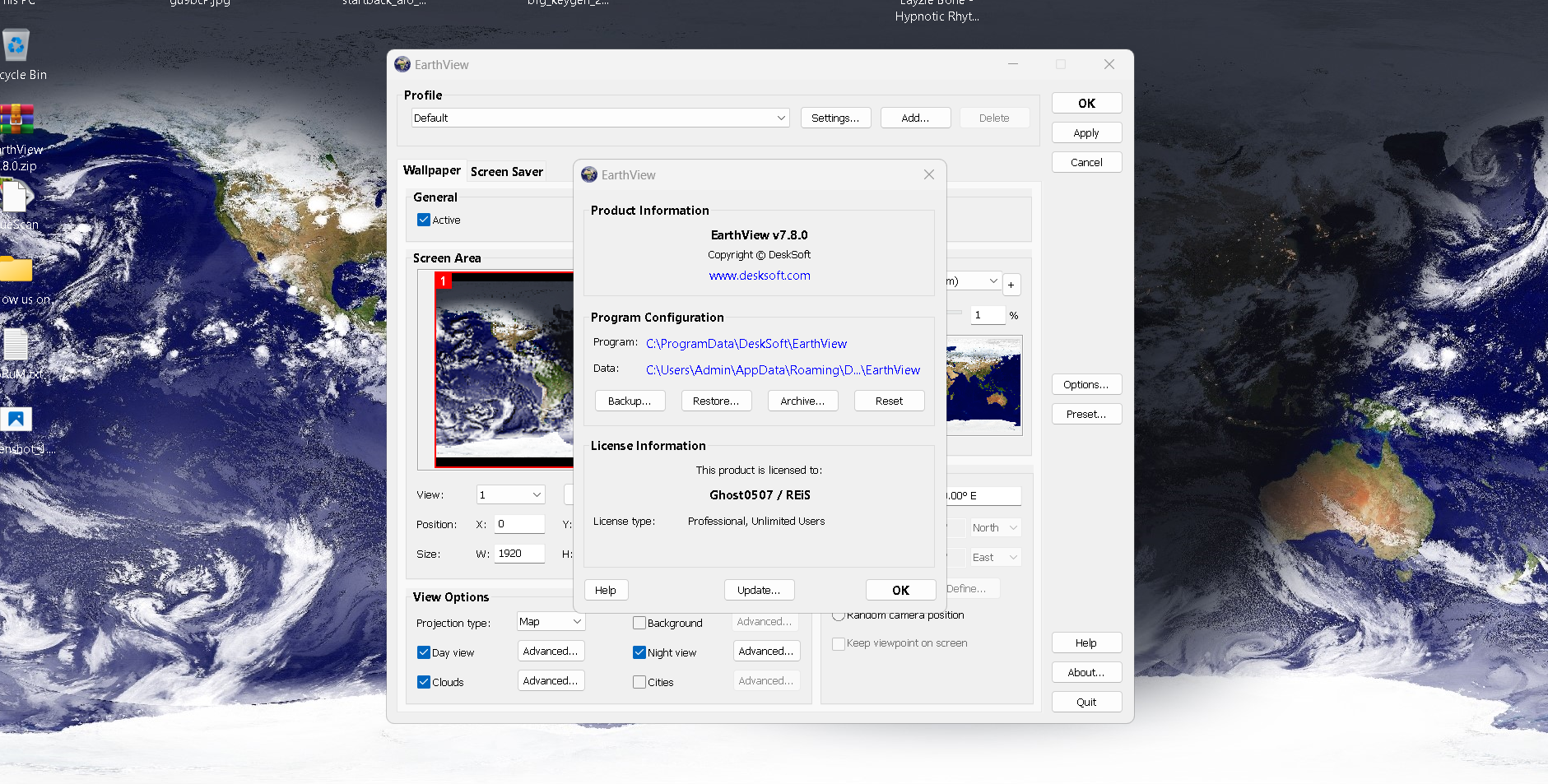Image resolution: width=1548 pixels, height=784 pixels.
Task: Toggle the Active checkbox
Action: coord(424,220)
